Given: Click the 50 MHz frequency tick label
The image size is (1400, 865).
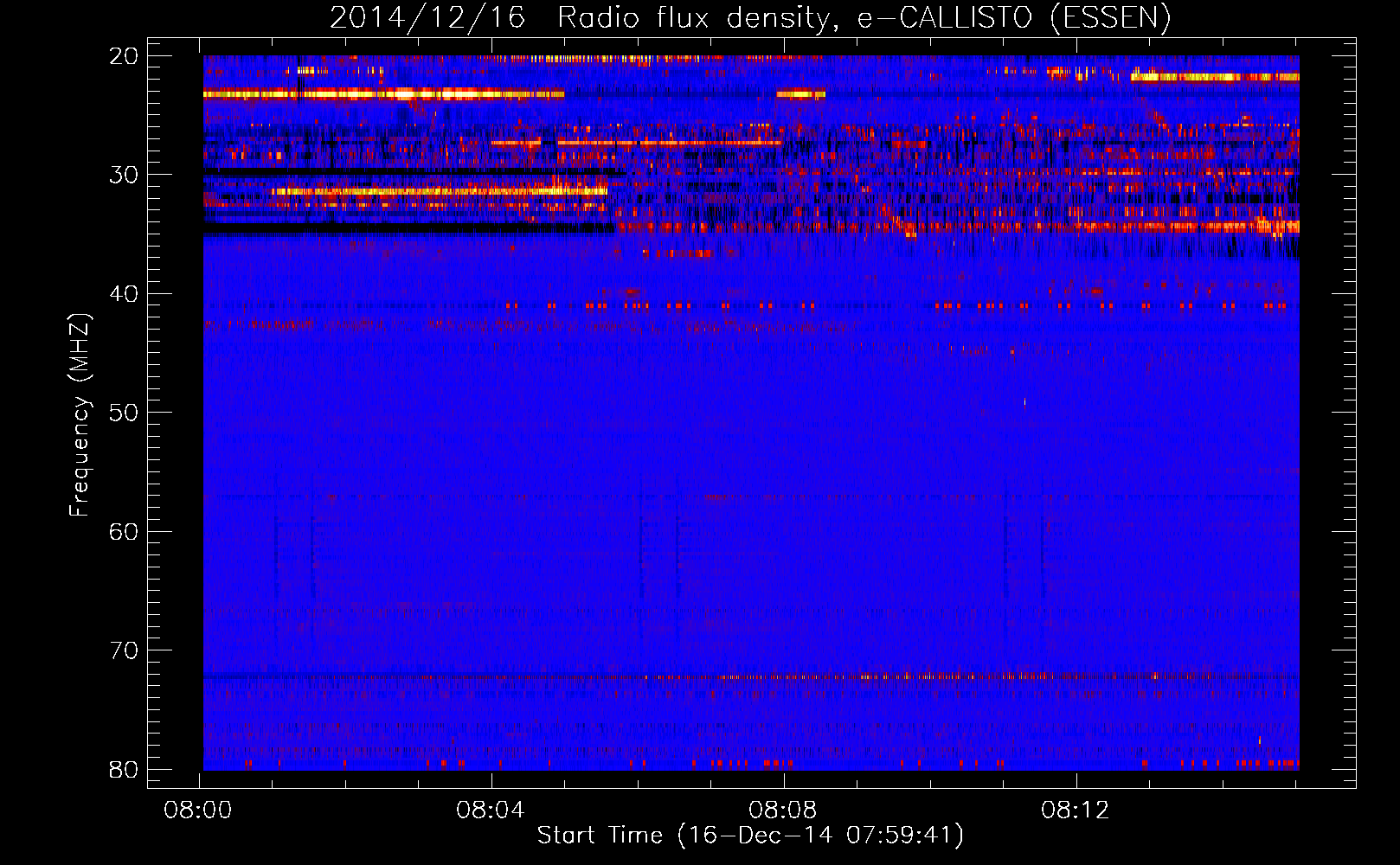Looking at the screenshot, I should pyautogui.click(x=124, y=413).
